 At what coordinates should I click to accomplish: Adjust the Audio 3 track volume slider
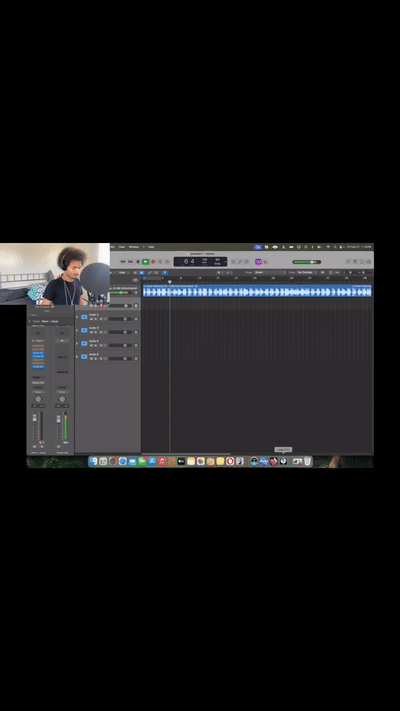pos(120,319)
